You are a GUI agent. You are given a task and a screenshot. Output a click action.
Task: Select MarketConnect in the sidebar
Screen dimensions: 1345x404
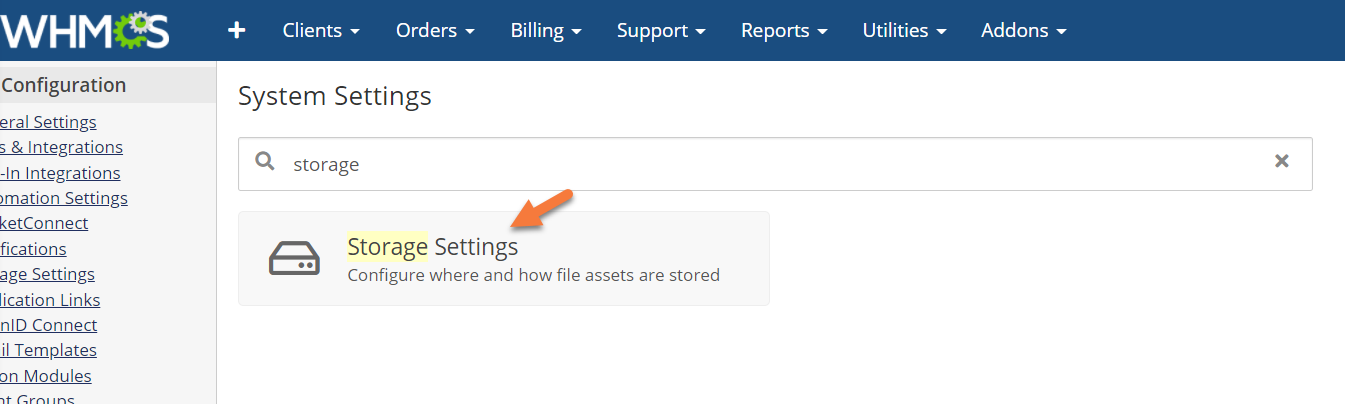coord(44,223)
